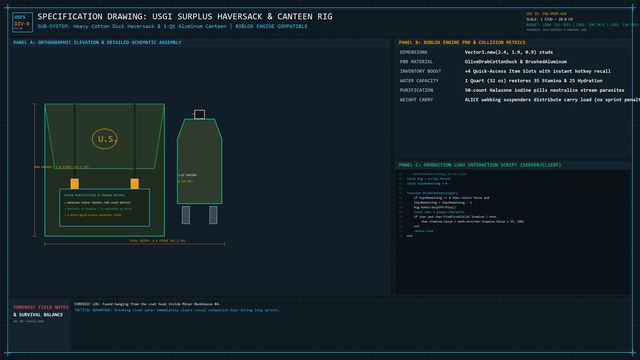
Task: Click the 'PANEL B: ROBLOX ENGINE PBR & COLLISION METRICS' header
Action: (462, 42)
